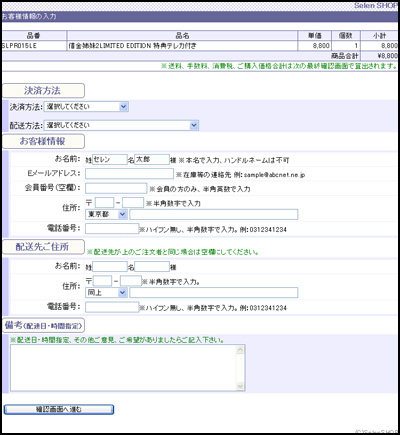Open the 配送方法 delivery method dropdown

121,125
